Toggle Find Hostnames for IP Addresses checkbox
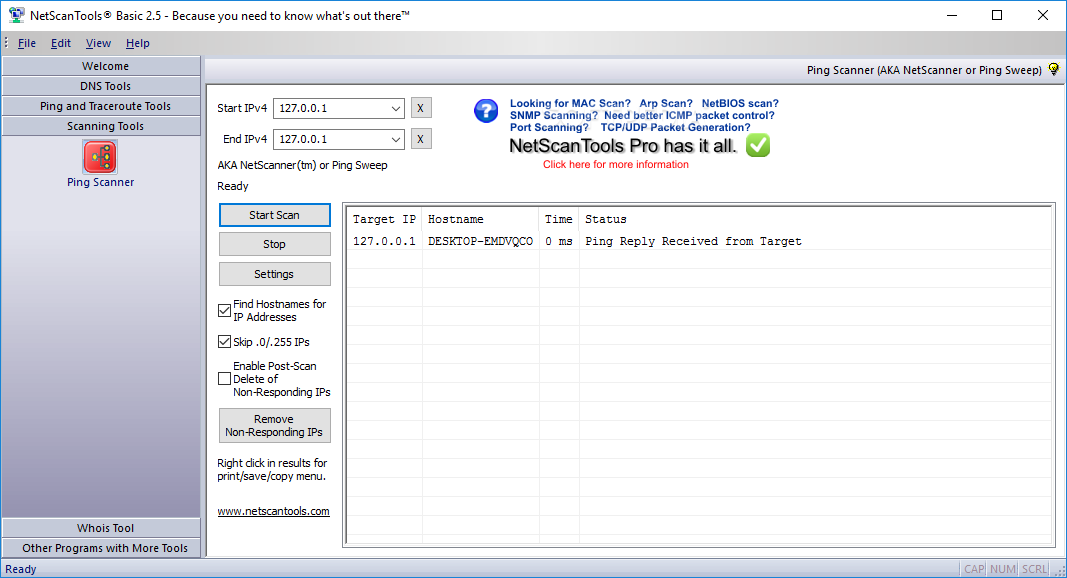Viewport: 1067px width, 578px height. click(x=224, y=310)
